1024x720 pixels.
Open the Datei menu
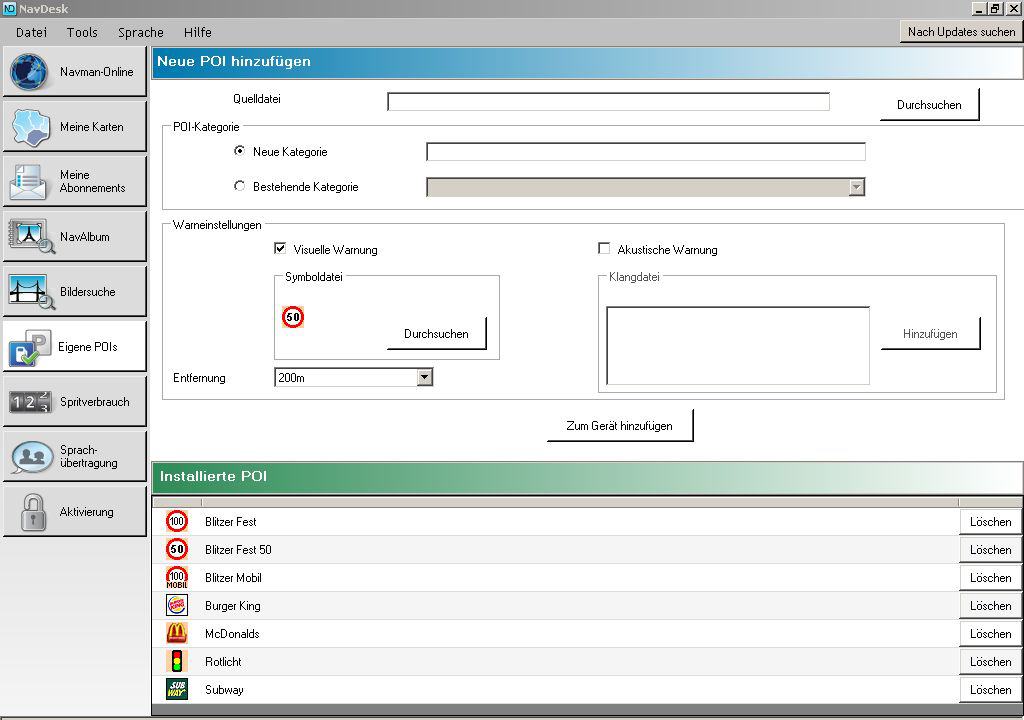[31, 32]
